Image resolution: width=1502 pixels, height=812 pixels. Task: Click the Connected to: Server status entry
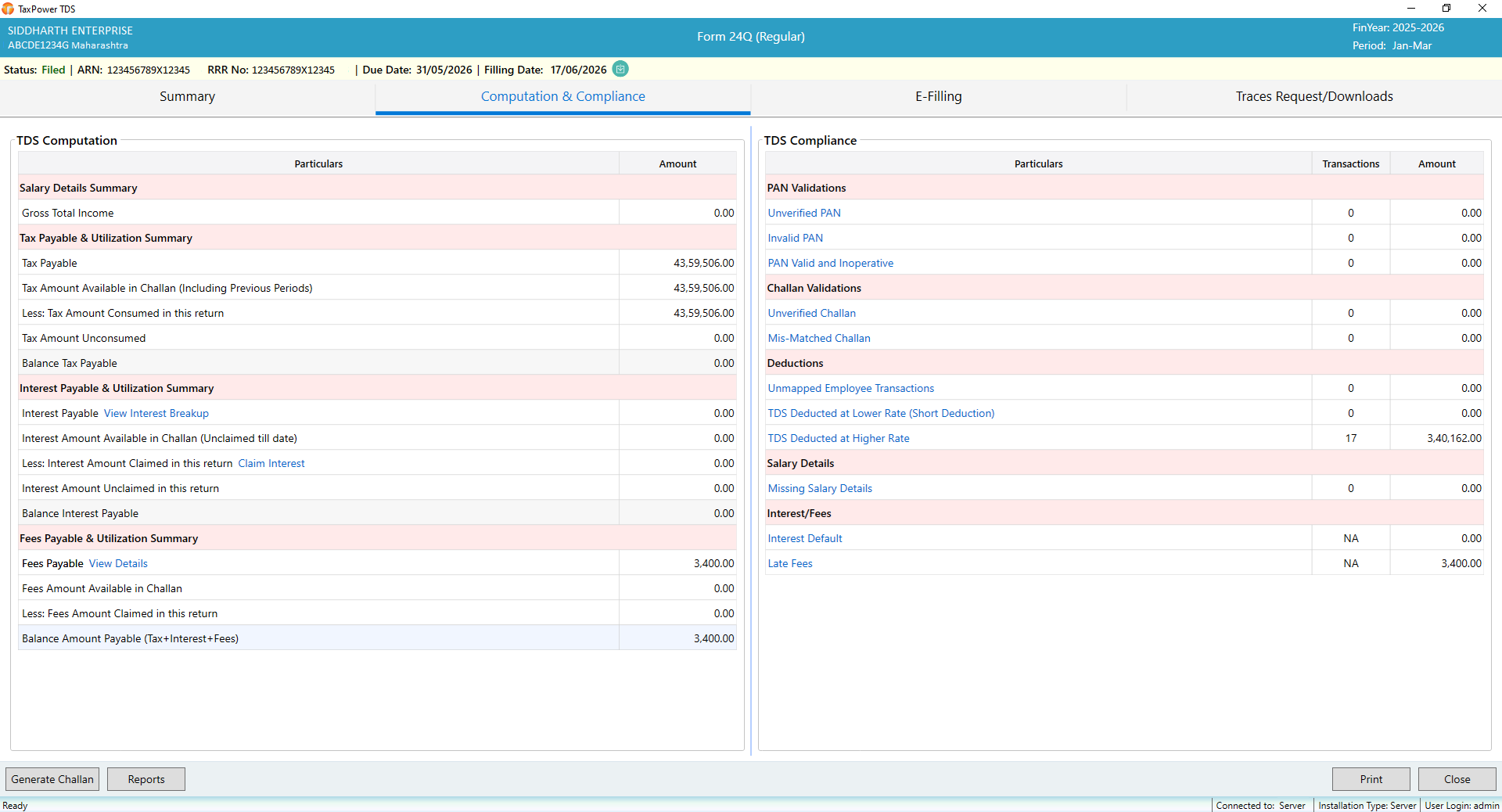click(x=1260, y=805)
